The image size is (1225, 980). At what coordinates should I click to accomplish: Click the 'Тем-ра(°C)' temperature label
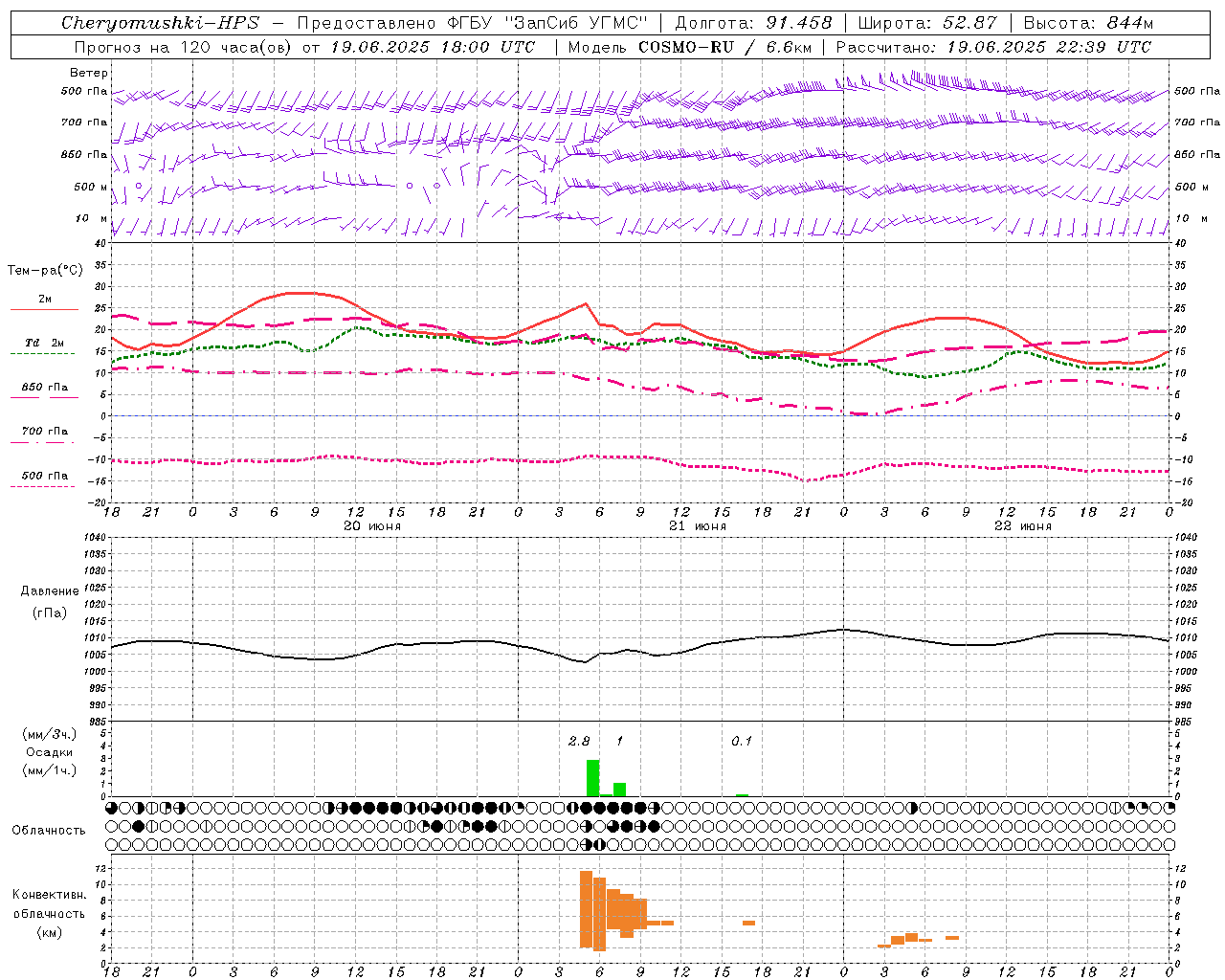[45, 271]
